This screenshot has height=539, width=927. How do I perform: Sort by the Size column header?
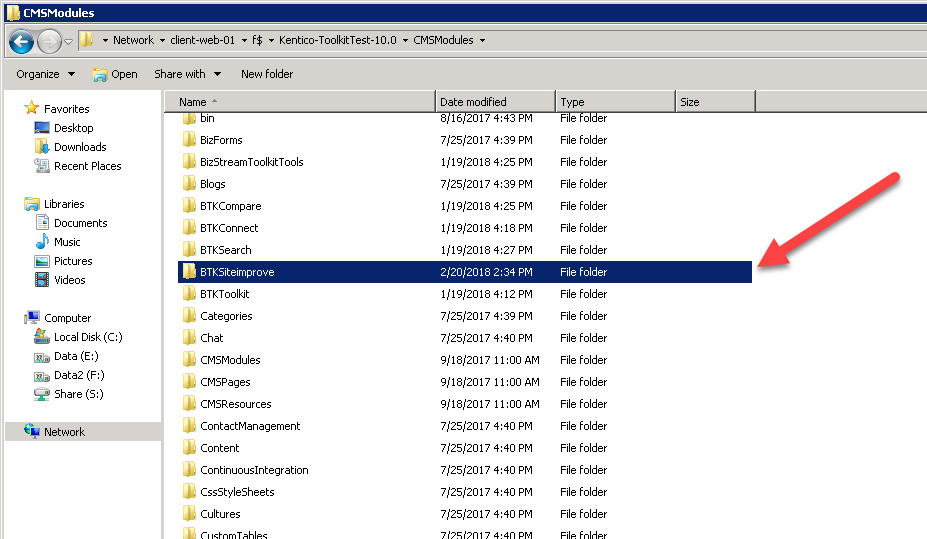click(x=715, y=102)
